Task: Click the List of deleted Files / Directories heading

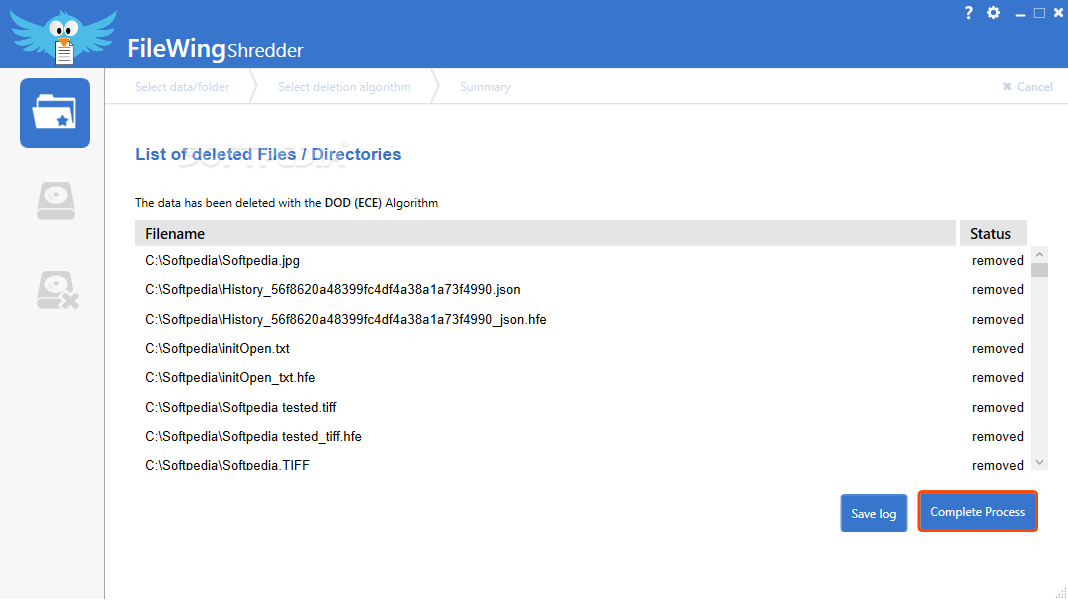Action: click(268, 155)
